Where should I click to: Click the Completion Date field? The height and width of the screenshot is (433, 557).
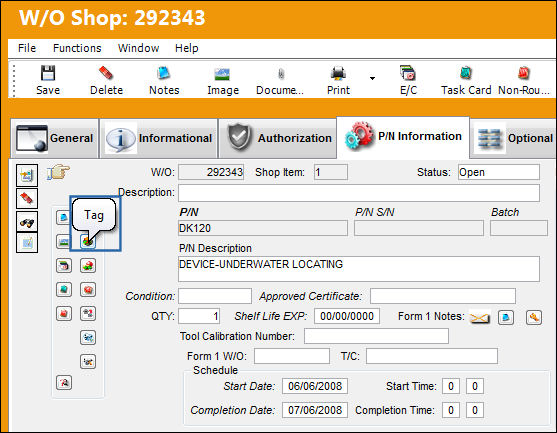[315, 410]
